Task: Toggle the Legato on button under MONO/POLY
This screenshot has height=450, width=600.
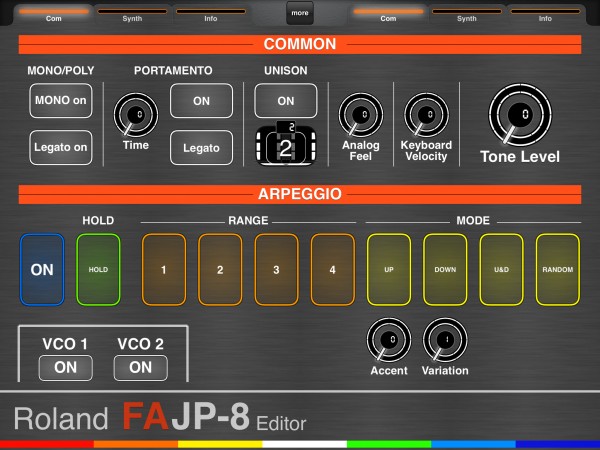Action: [x=61, y=148]
